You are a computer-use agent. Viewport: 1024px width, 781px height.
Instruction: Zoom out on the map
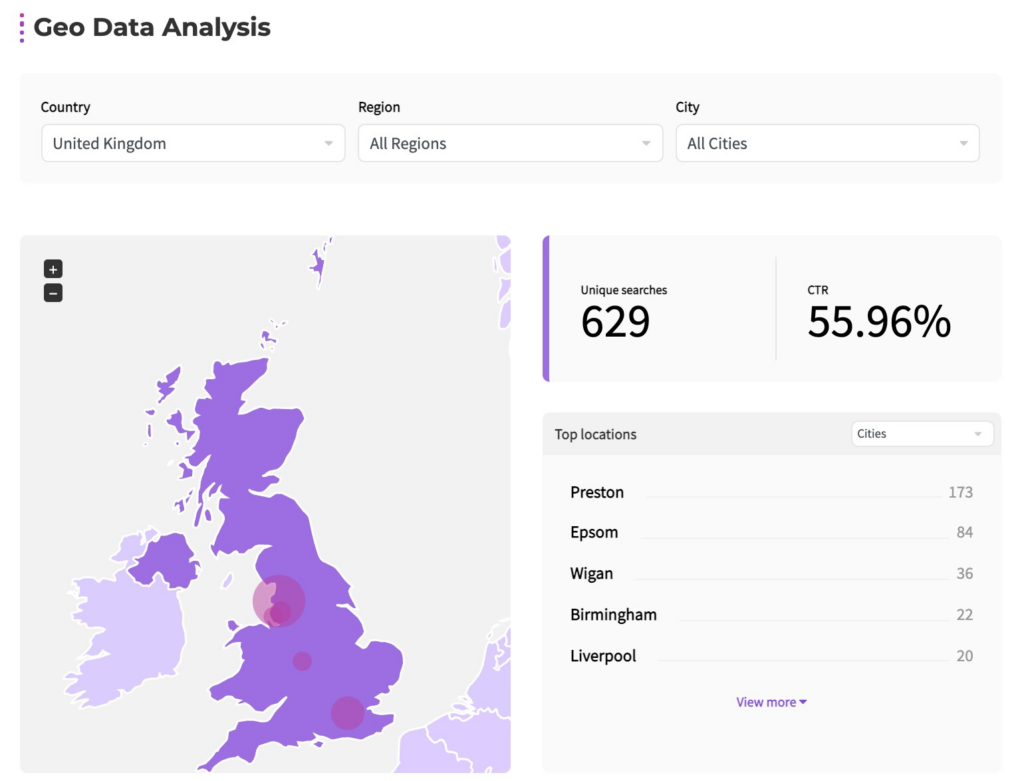tap(52, 292)
